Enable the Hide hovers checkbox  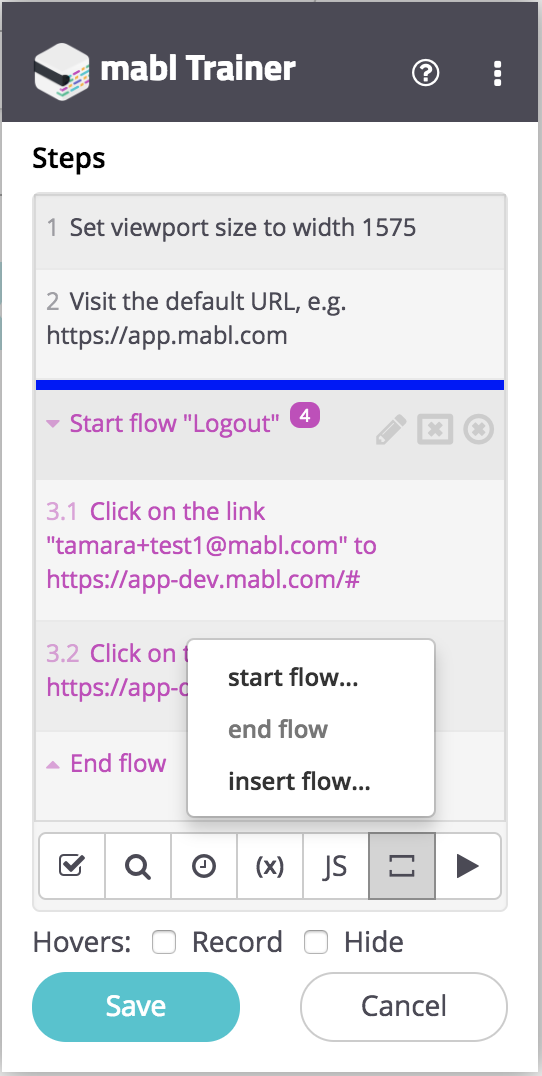pos(316,943)
